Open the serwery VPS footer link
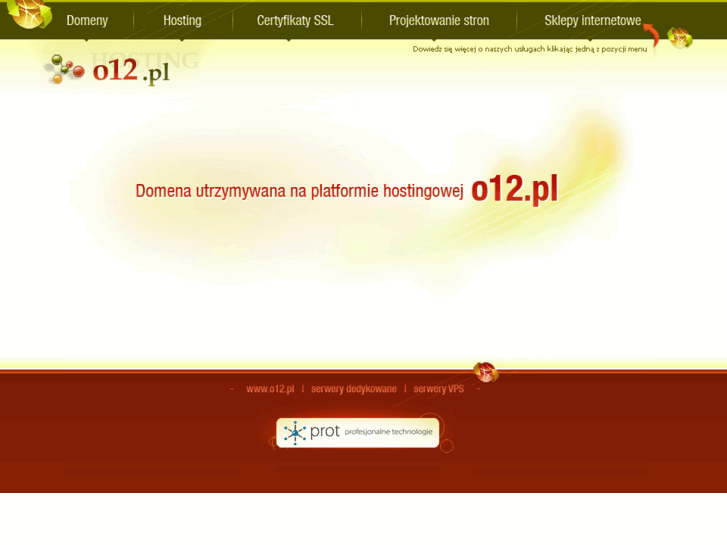The width and height of the screenshot is (727, 545). (x=439, y=389)
